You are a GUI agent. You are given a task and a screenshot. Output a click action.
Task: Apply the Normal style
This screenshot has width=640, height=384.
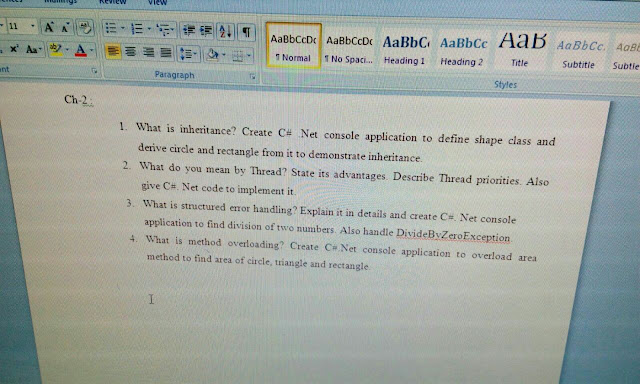(293, 46)
